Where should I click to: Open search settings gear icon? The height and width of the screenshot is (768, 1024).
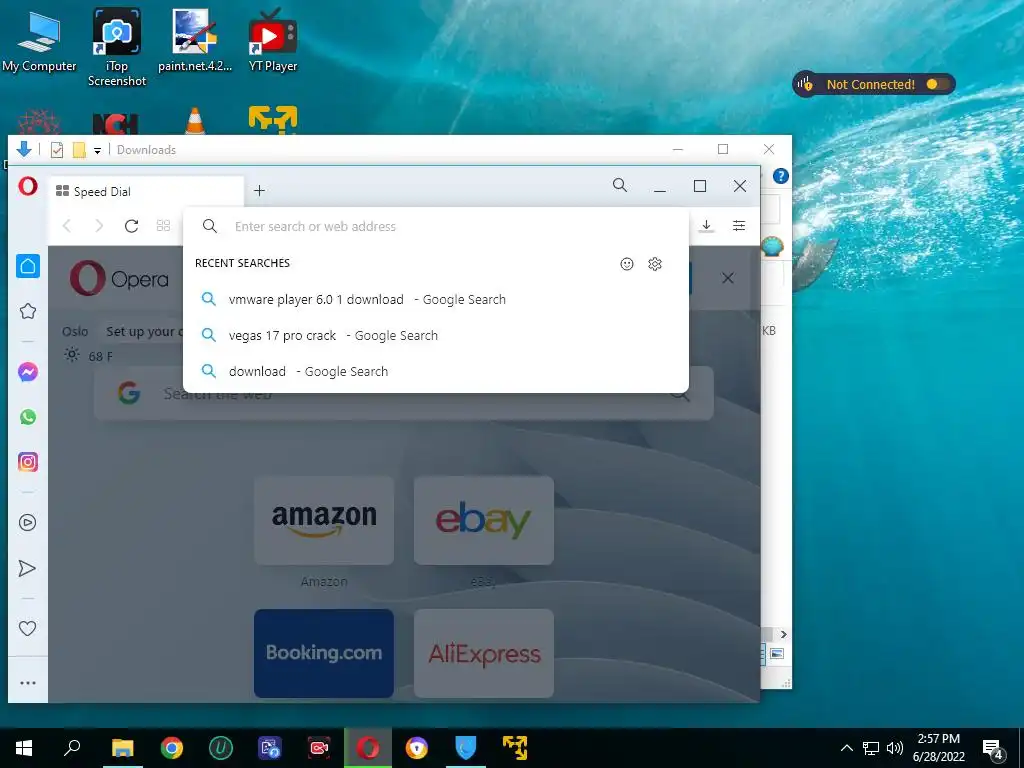coord(655,264)
